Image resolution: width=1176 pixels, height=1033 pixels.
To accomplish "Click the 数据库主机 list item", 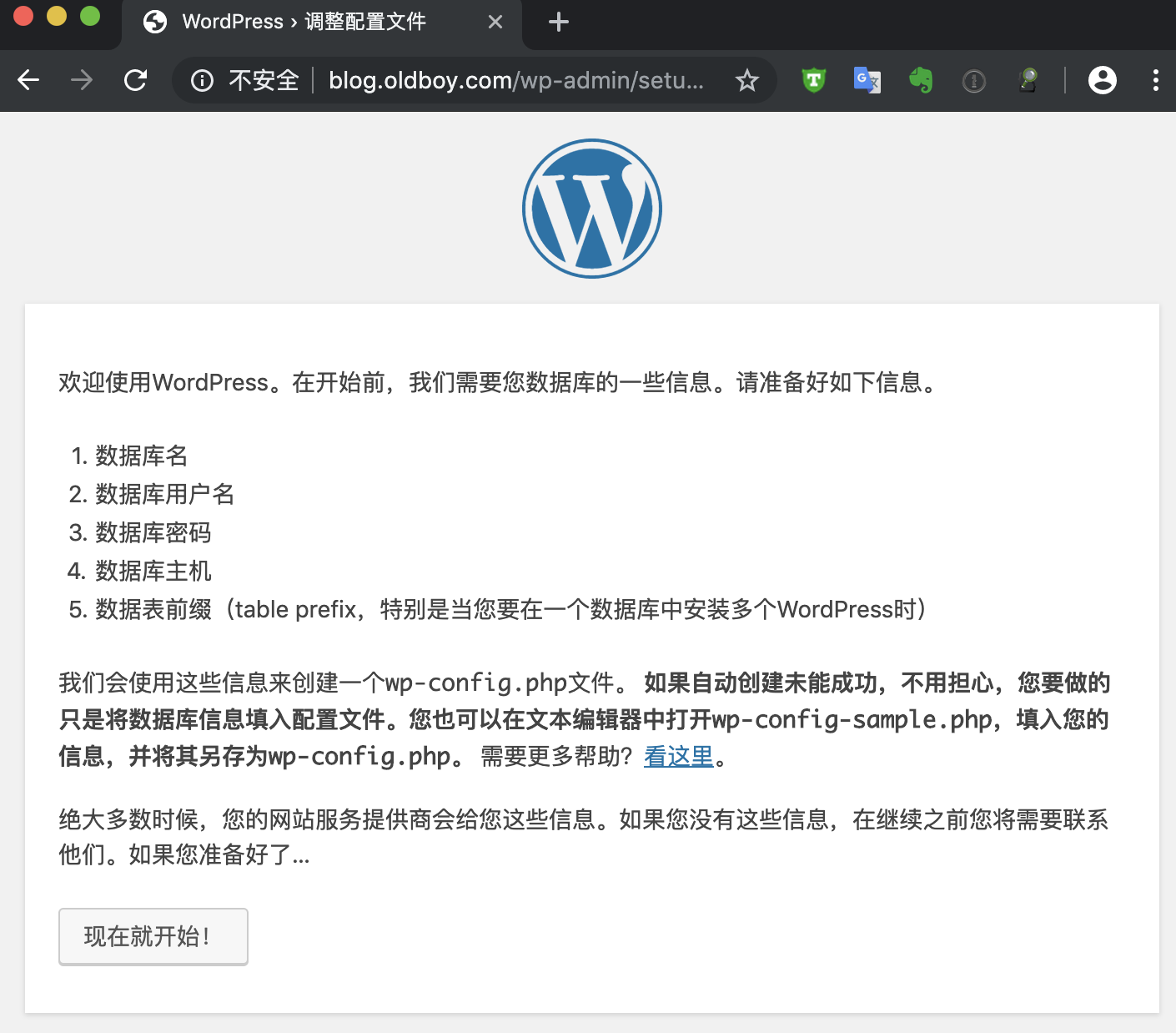I will click(153, 571).
